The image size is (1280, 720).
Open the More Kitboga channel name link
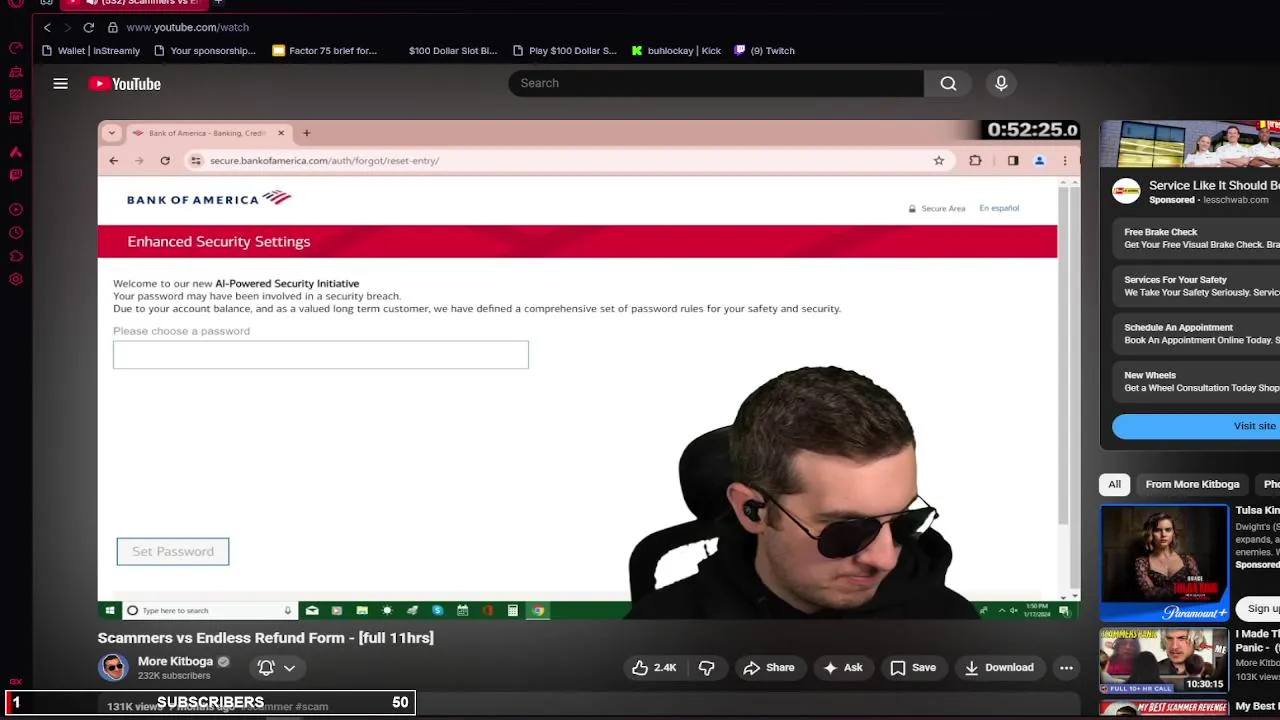click(175, 661)
